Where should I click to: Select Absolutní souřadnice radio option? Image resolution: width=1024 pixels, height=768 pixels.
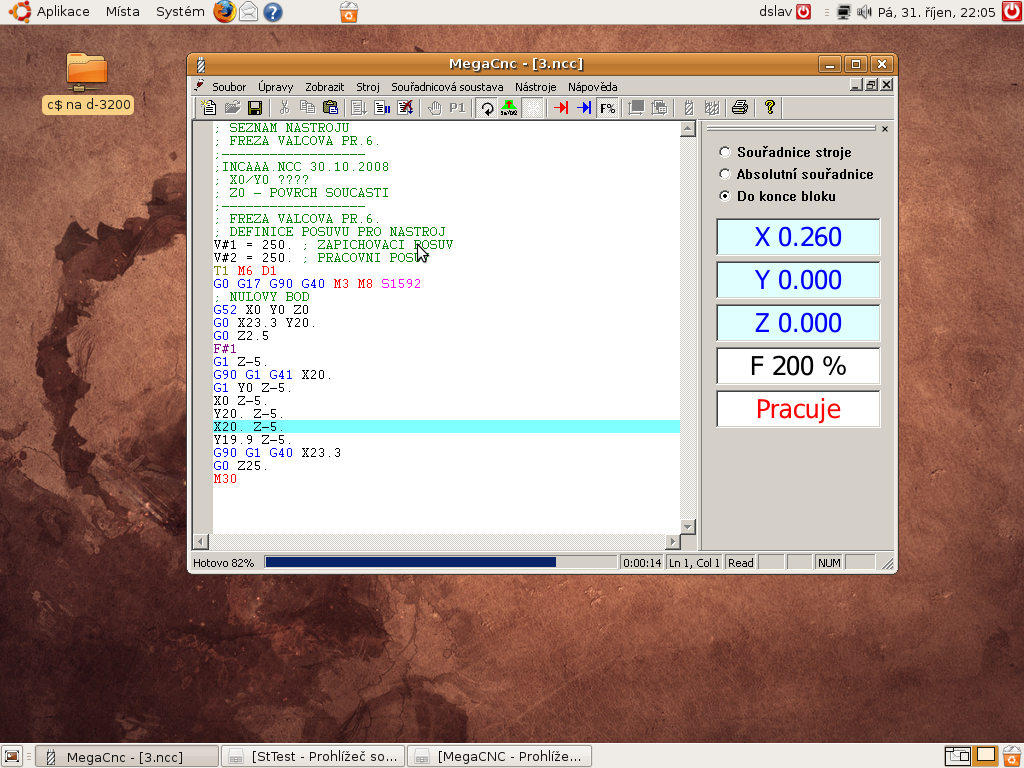725,174
